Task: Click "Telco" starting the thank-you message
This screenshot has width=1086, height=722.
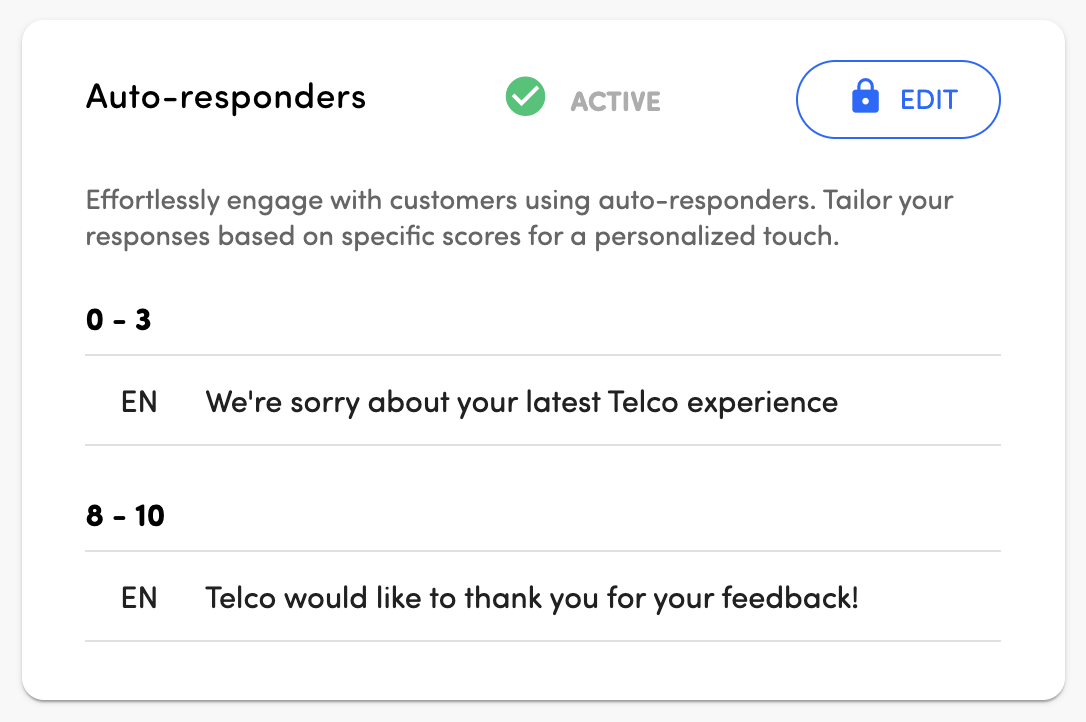Action: [x=241, y=598]
